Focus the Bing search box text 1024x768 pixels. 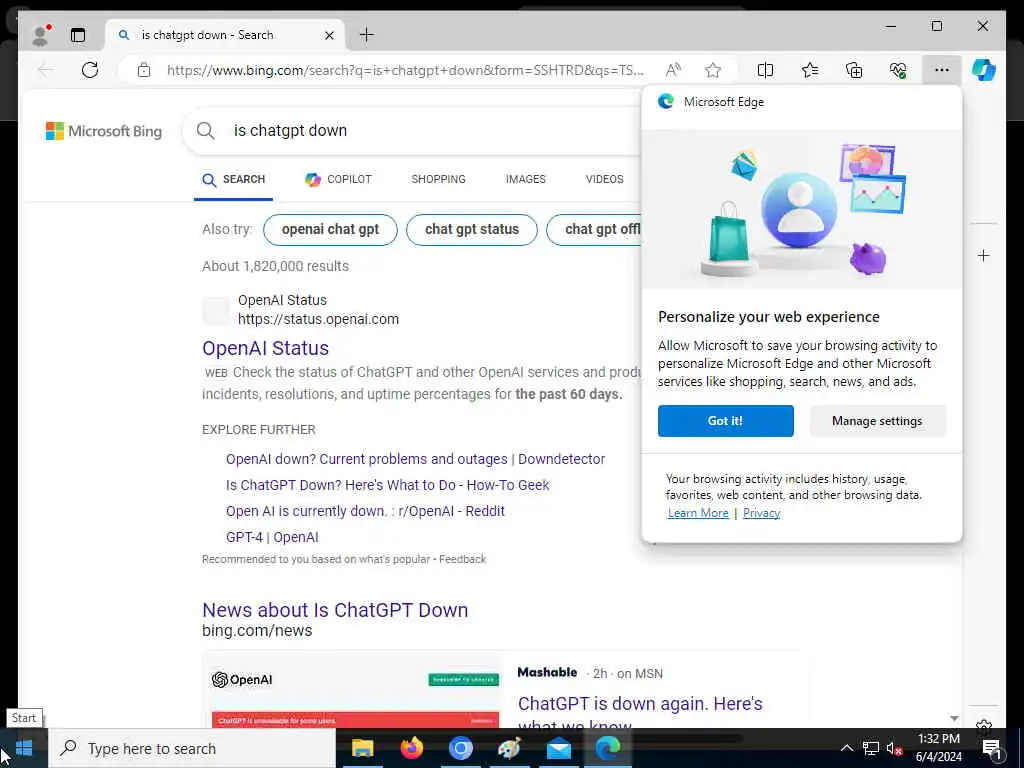[291, 131]
